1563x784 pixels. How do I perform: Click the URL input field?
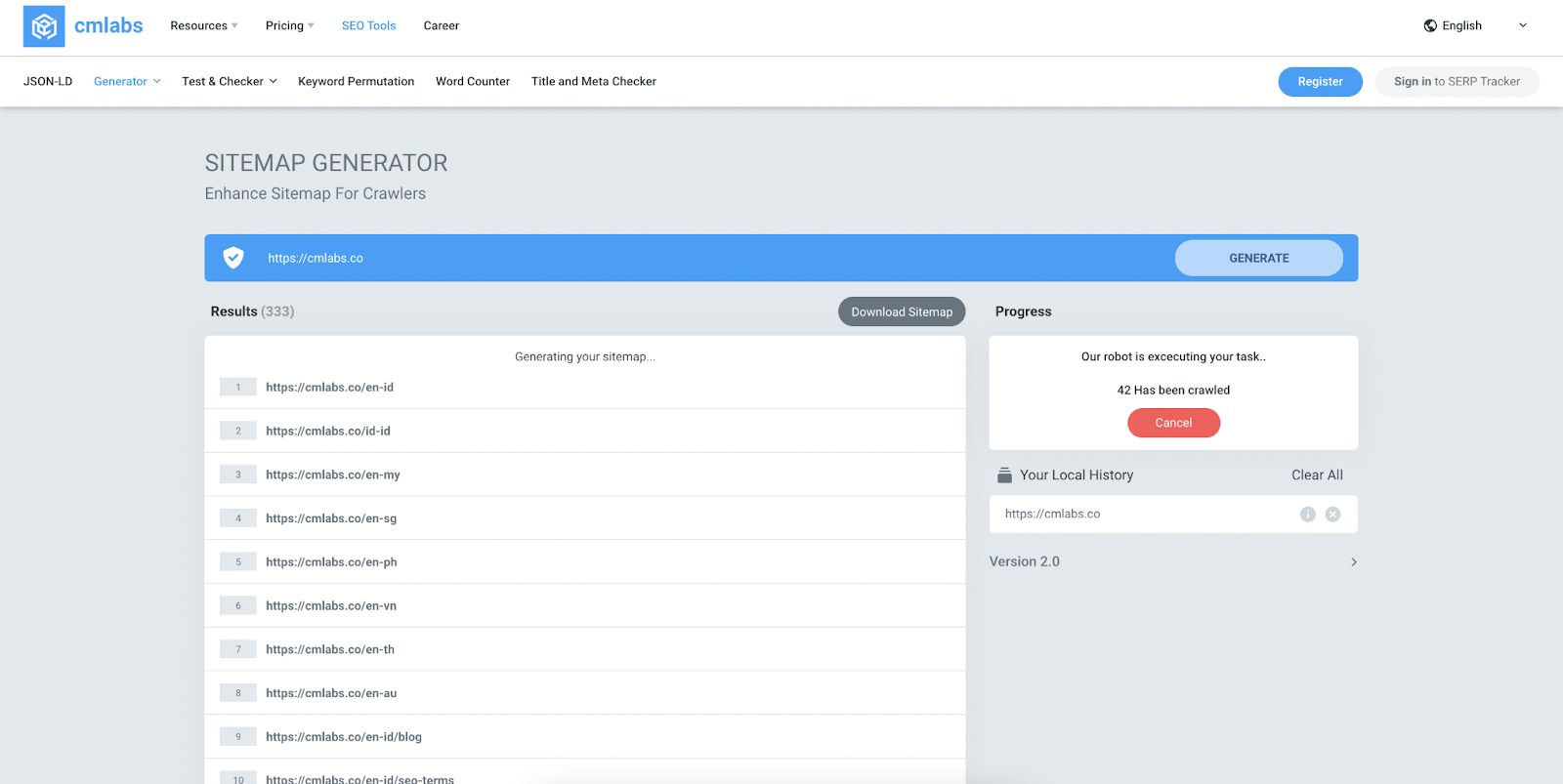(x=713, y=259)
